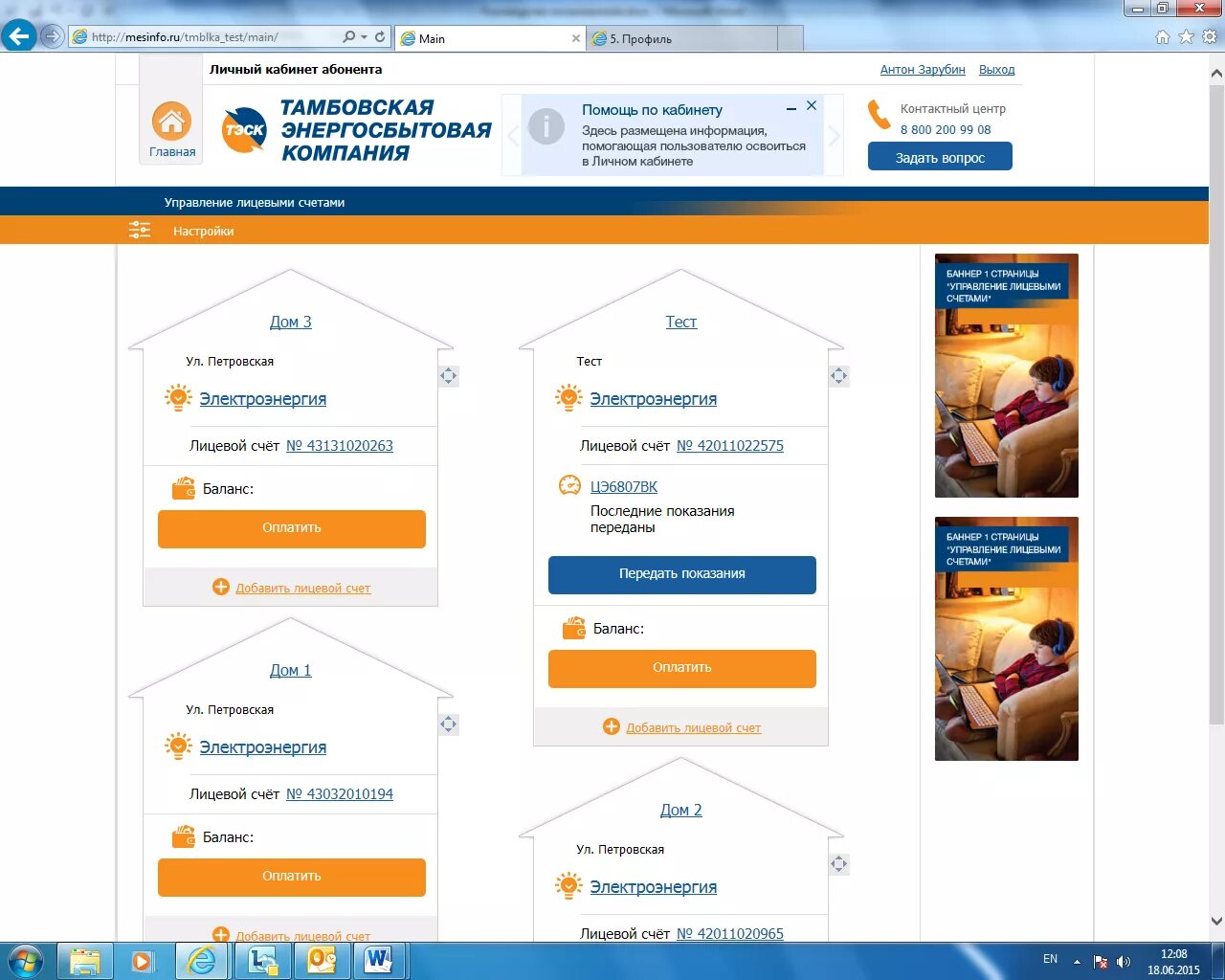Viewport: 1225px width, 980px height.
Task: Click the wallet icon by Баланс in Тест
Action: point(573,629)
